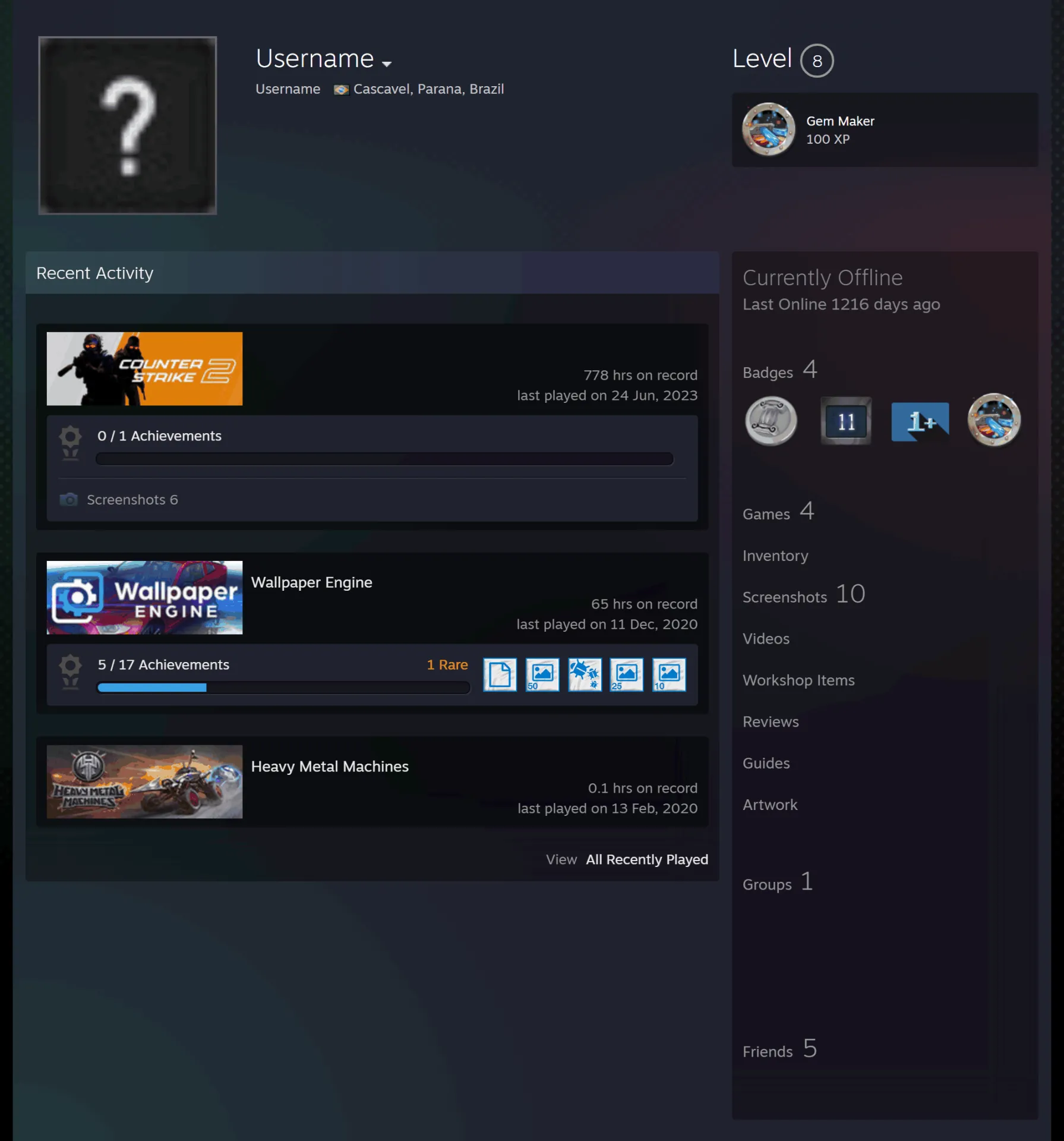
Task: Open the Counter-Strike 2 game banner
Action: click(x=144, y=368)
